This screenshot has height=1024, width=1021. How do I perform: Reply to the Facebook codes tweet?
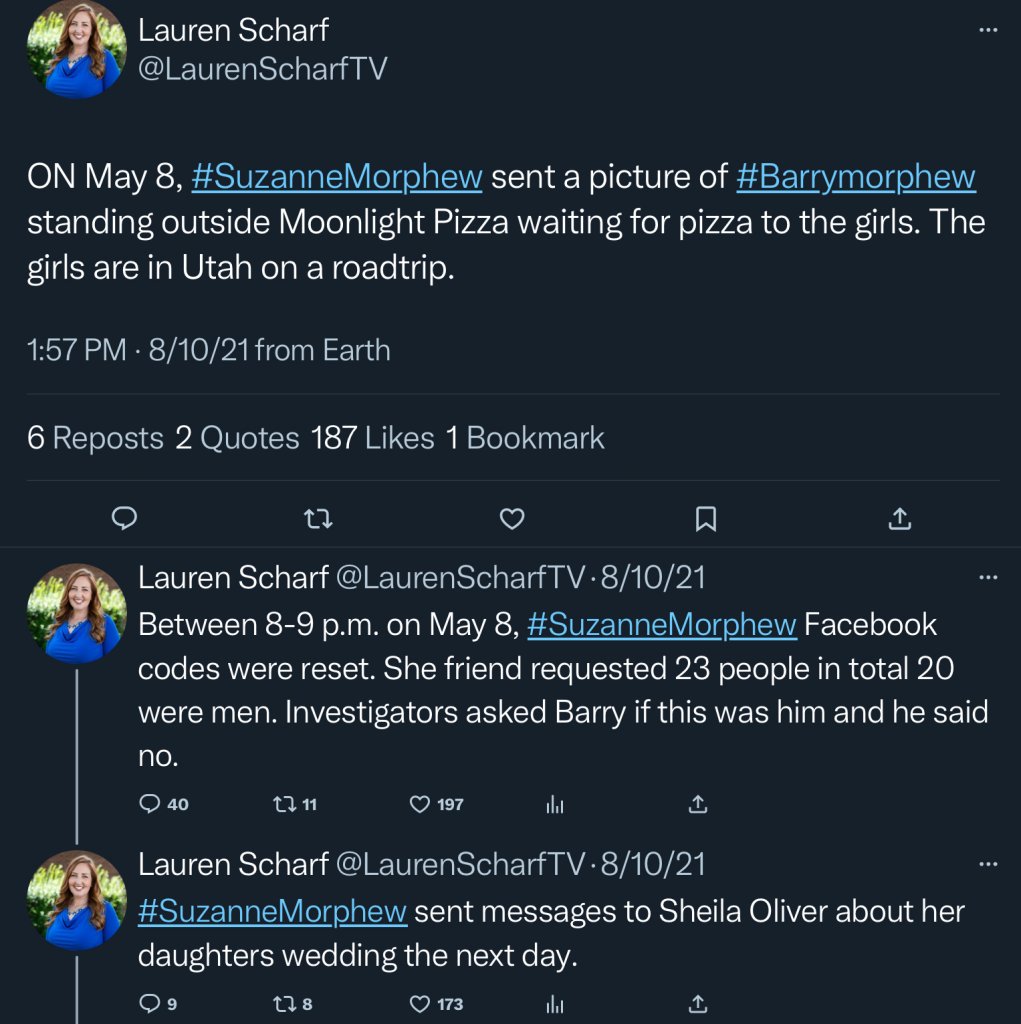151,804
